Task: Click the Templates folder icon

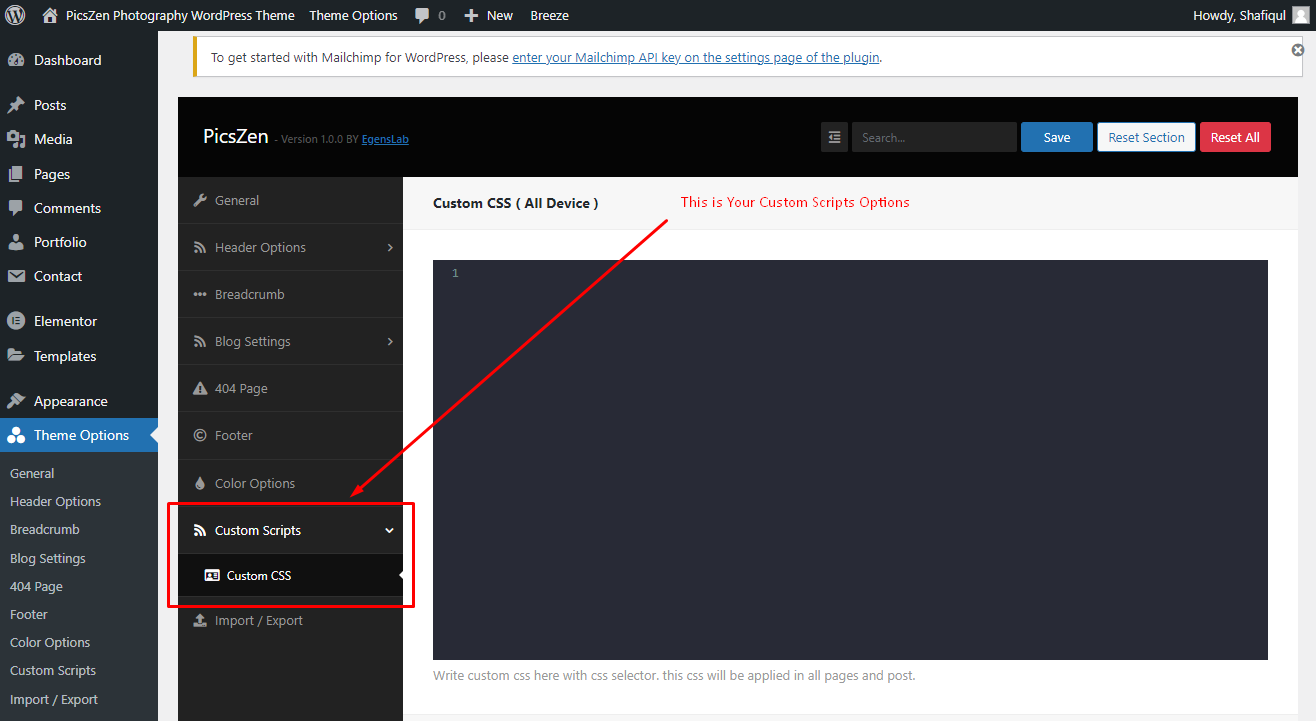Action: [16, 356]
